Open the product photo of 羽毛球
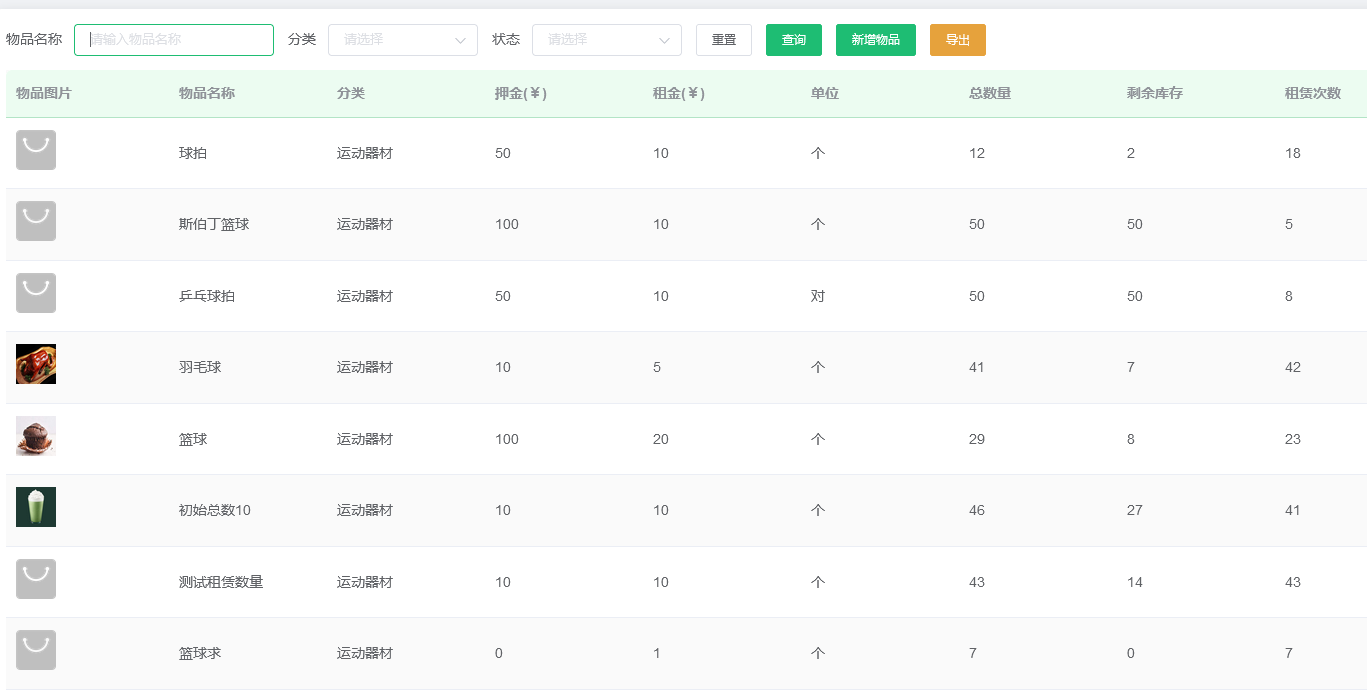Viewport: 1367px width, 696px height. (x=35, y=364)
